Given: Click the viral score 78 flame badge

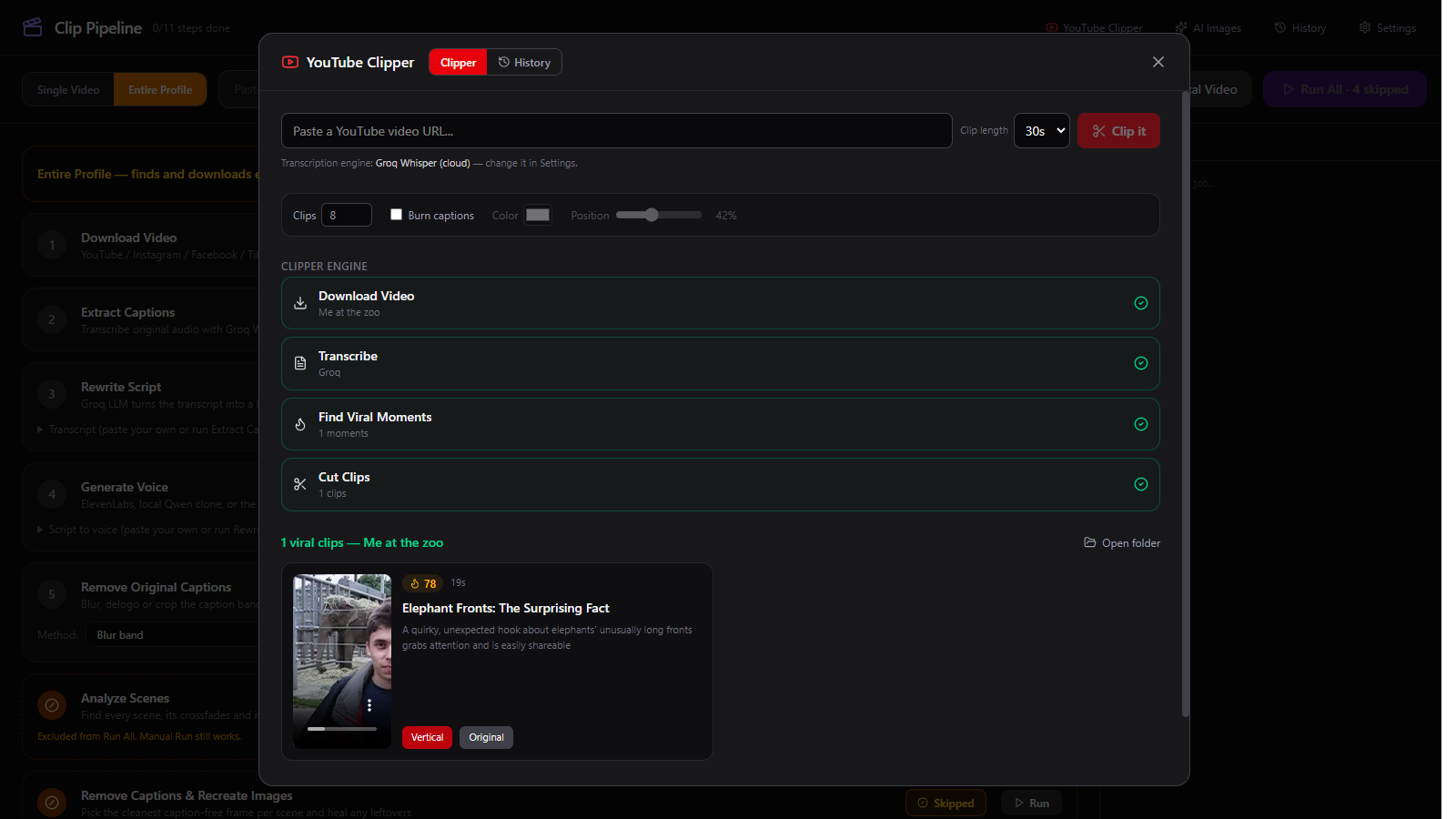Looking at the screenshot, I should coord(423,583).
